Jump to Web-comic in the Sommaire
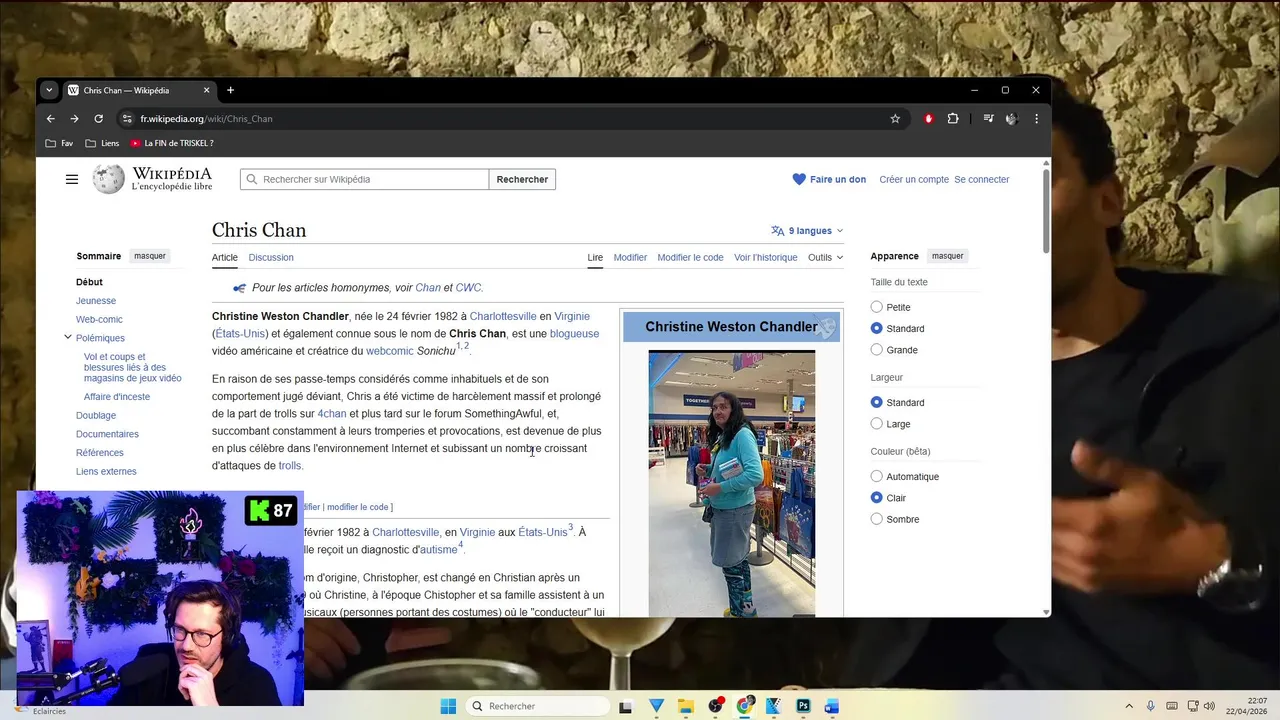The height and width of the screenshot is (720, 1280). coord(99,319)
